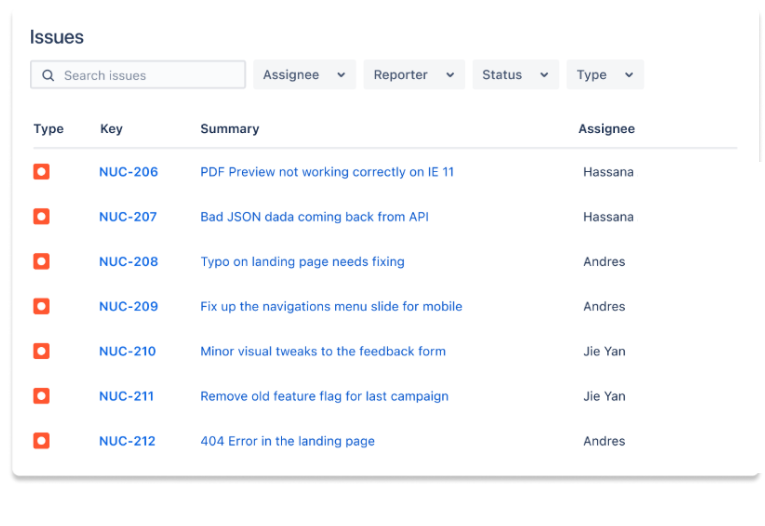The width and height of the screenshot is (765, 526).
Task: Select assignee Hassana on the NUC-206 row
Action: pos(608,172)
